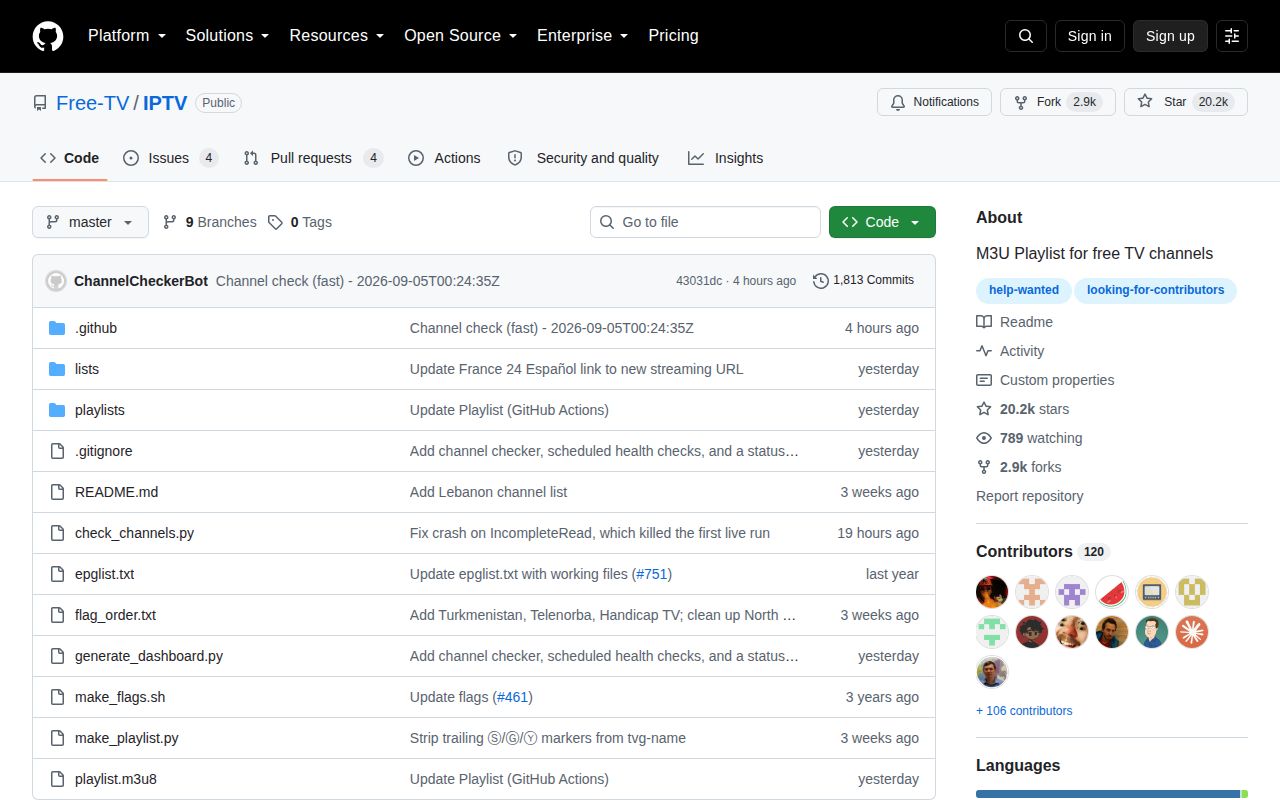Open the appearance settings icon button

coord(1232,36)
